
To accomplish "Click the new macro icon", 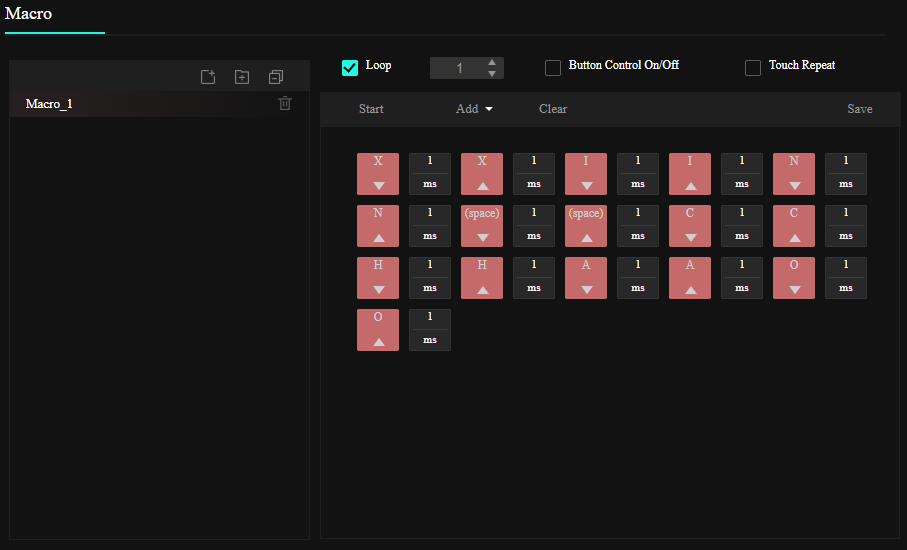I will [x=208, y=77].
